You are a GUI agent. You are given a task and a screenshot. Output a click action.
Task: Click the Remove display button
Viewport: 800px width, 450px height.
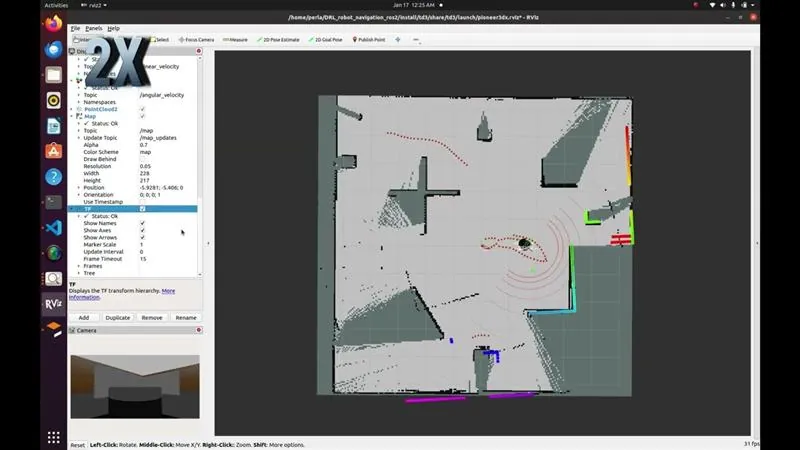click(x=152, y=317)
